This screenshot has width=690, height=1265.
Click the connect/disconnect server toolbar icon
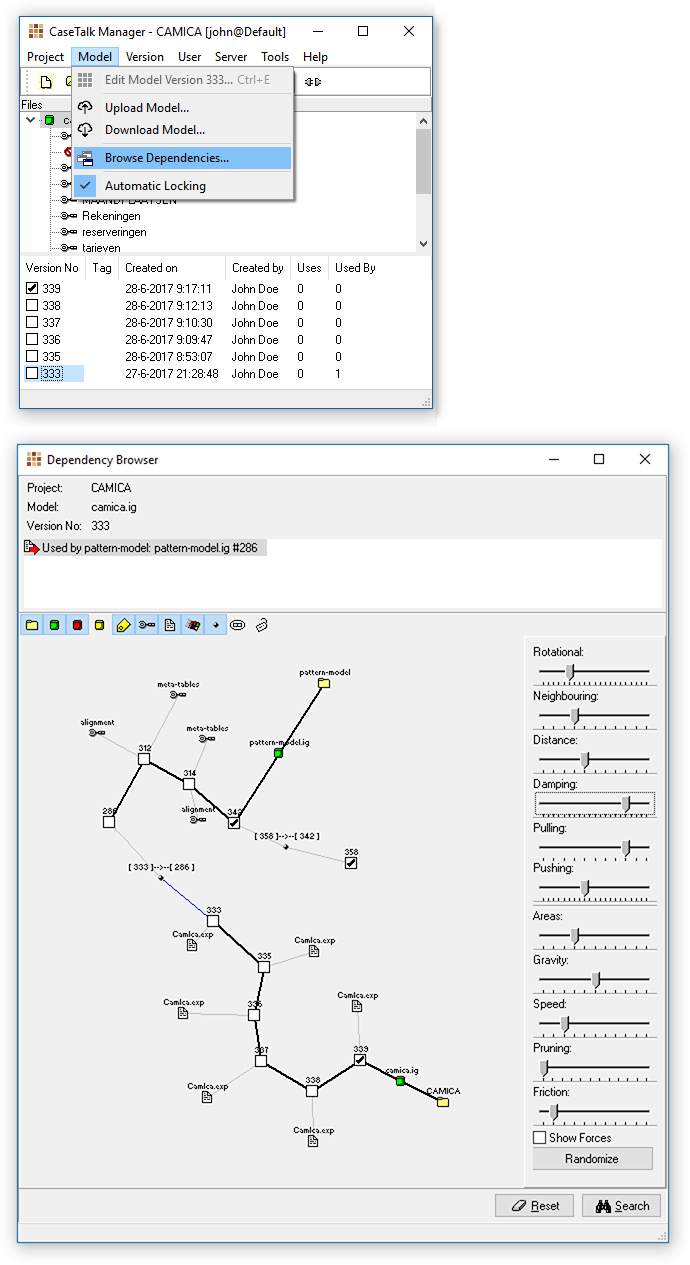(x=313, y=82)
